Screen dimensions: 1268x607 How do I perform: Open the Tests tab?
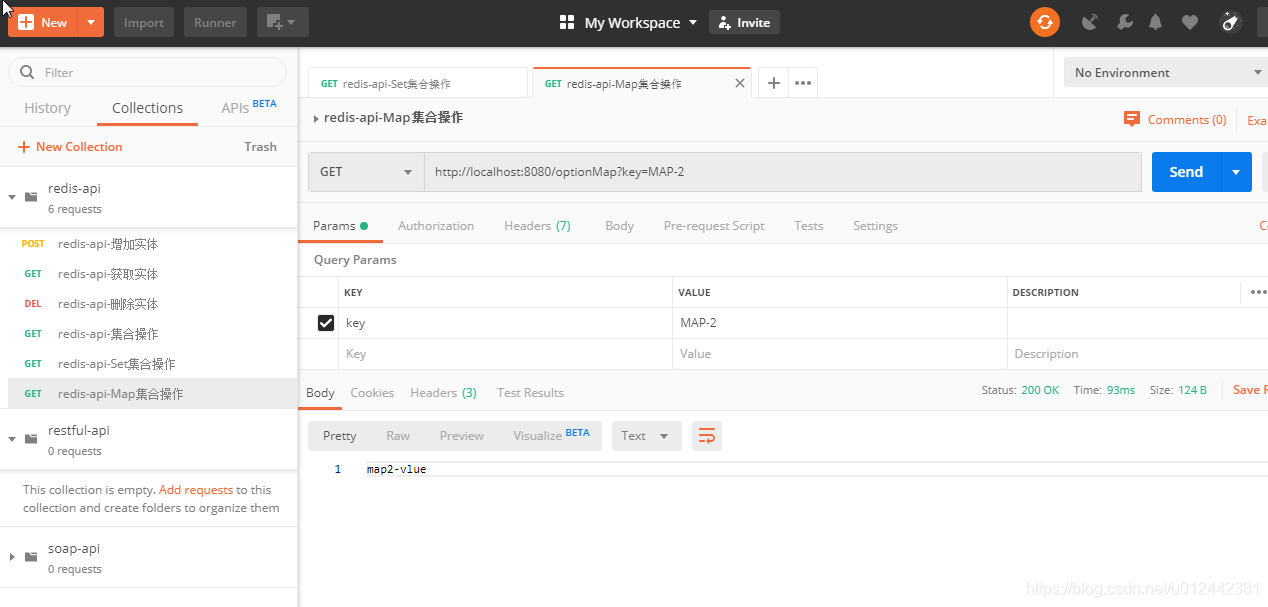pyautogui.click(x=808, y=225)
